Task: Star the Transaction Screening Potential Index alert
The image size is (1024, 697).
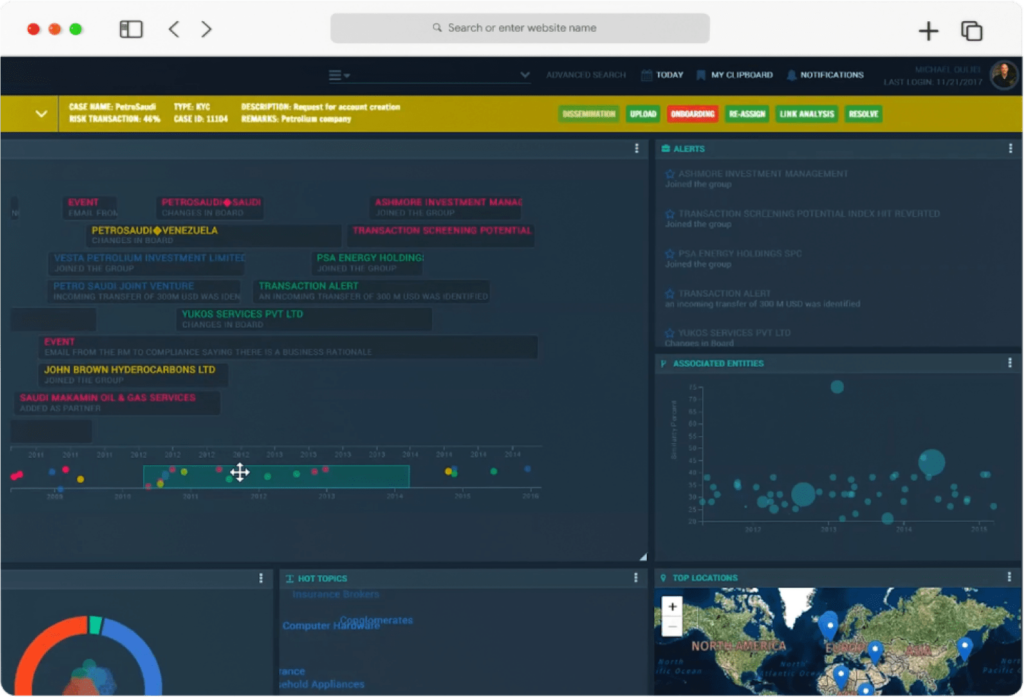Action: [669, 214]
